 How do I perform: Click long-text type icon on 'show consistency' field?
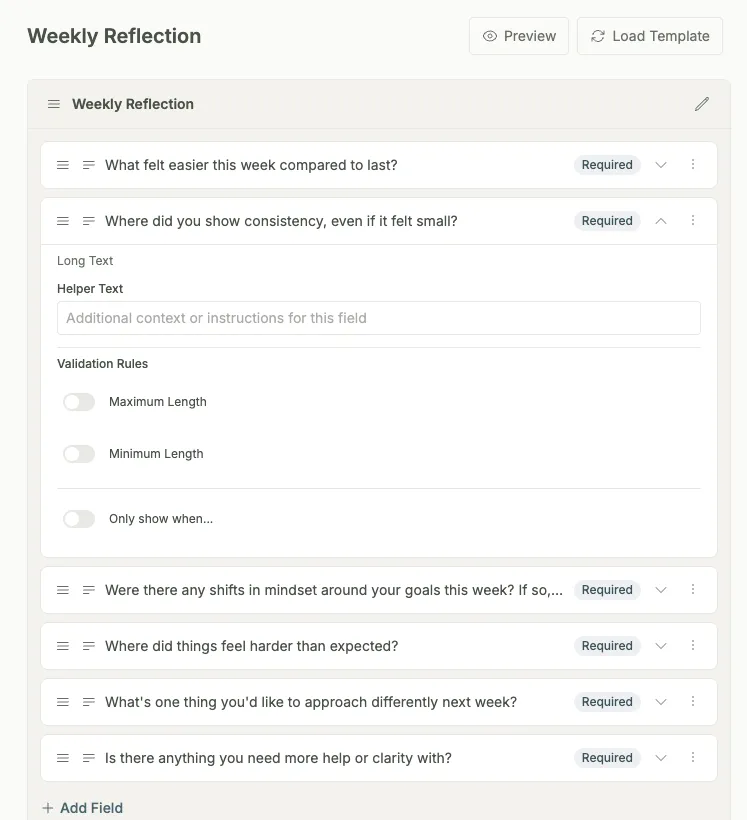pos(89,221)
